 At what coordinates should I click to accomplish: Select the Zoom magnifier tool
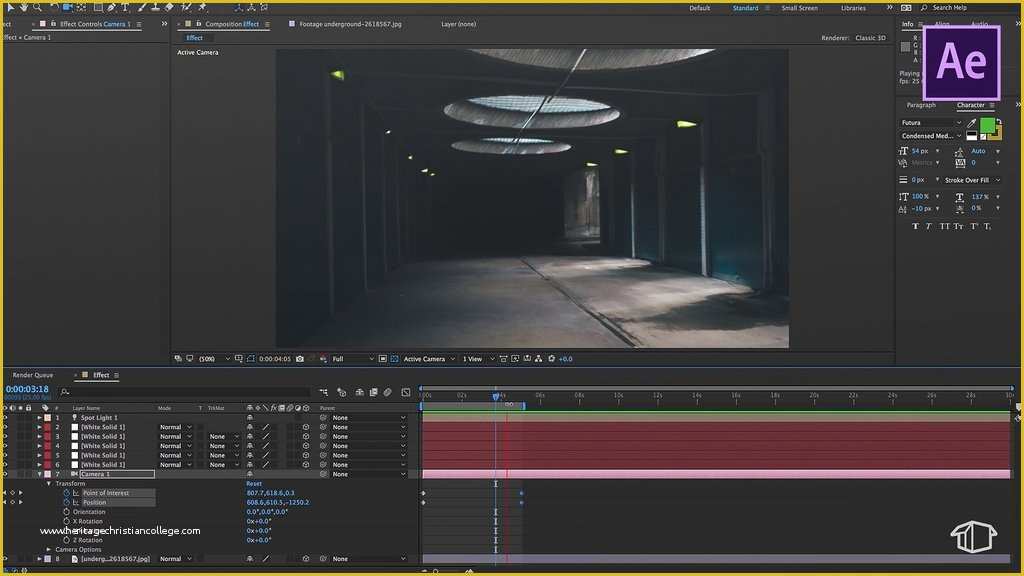(39, 7)
